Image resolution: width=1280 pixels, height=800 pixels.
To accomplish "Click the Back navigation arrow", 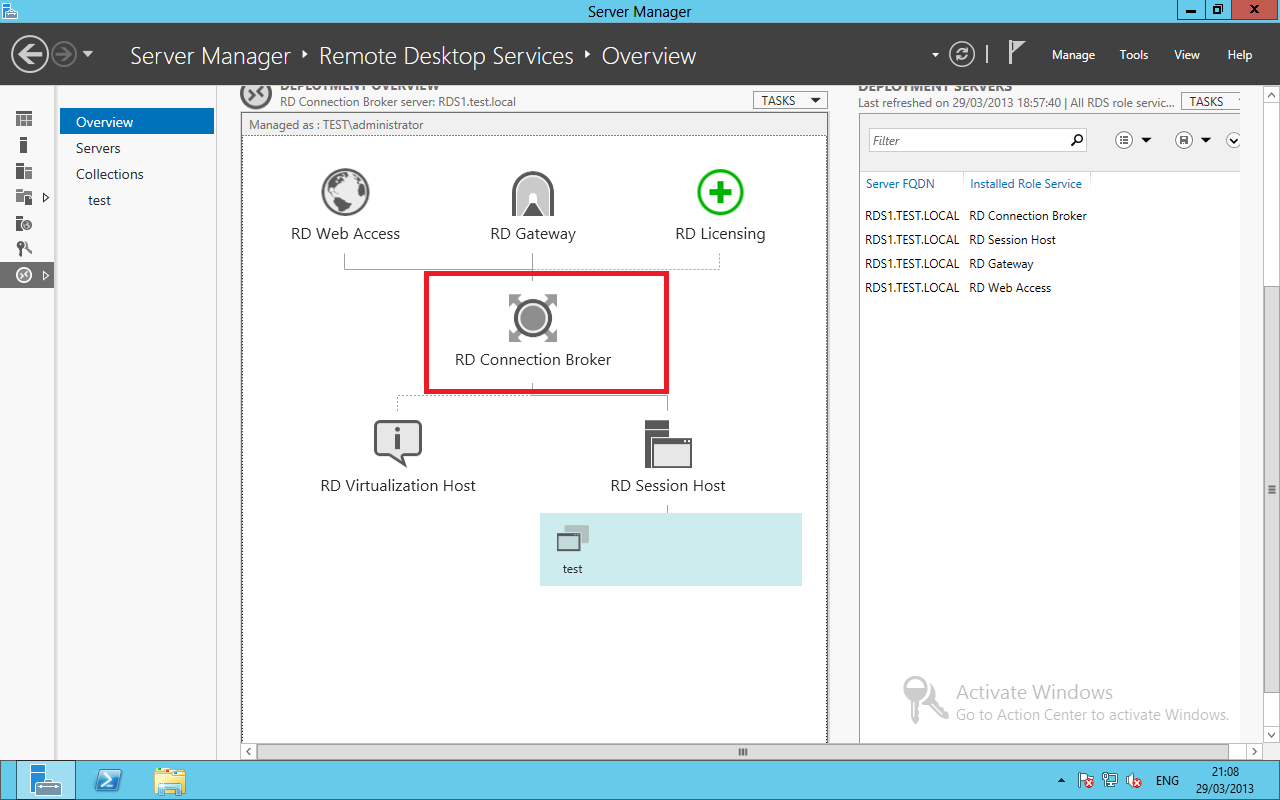I will 31,54.
